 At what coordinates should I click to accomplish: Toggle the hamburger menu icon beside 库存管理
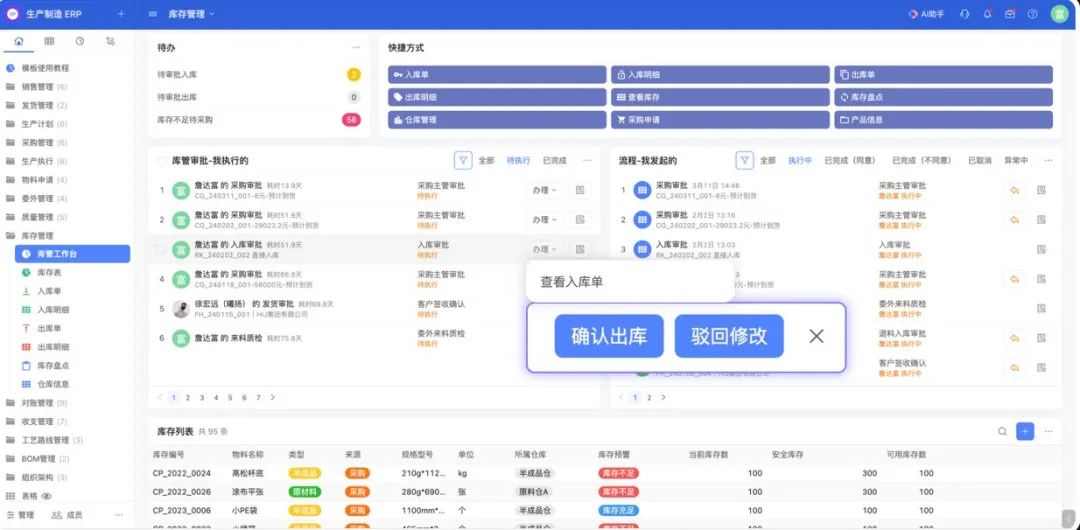coord(153,14)
